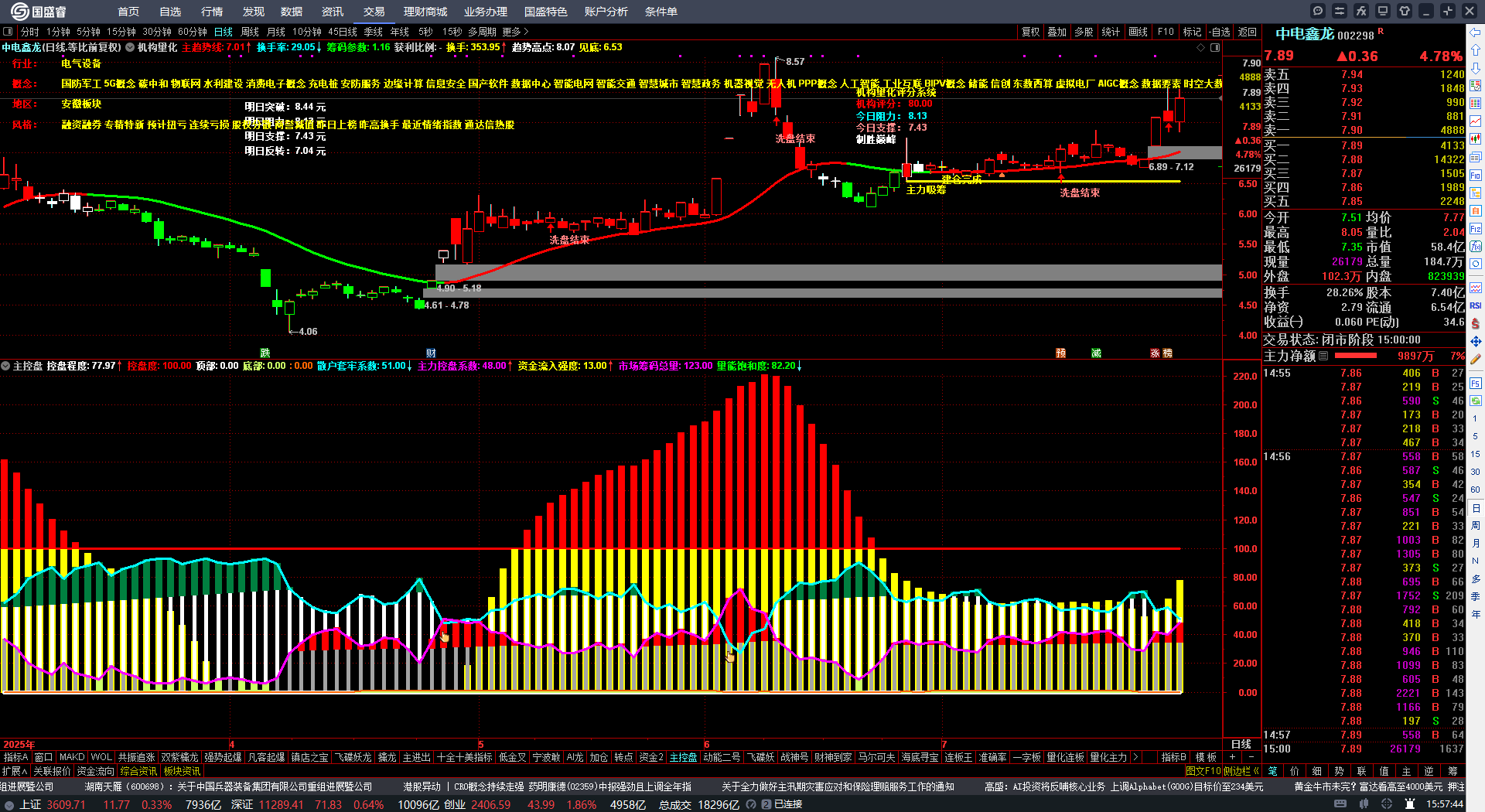Click the red 主力净额 progress bar
1485x812 pixels.
pyautogui.click(x=1356, y=356)
